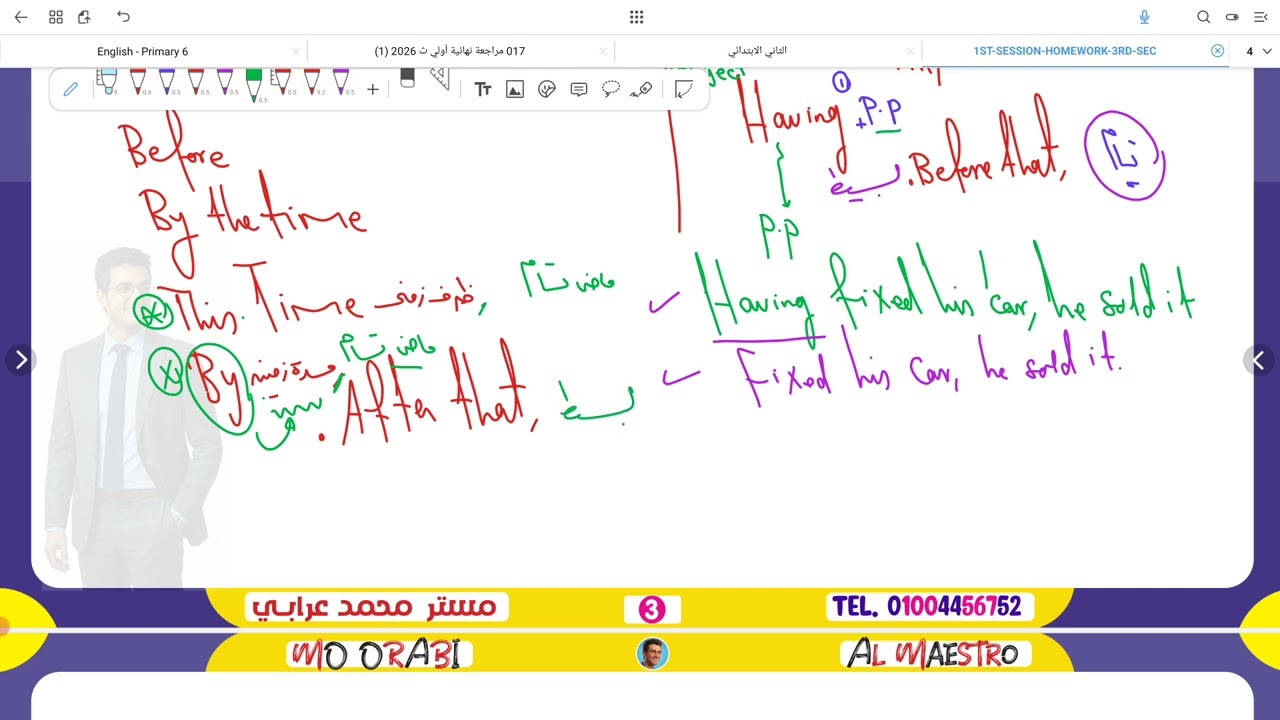The width and height of the screenshot is (1280, 720).
Task: Insert an image with the picture icon
Action: click(515, 89)
